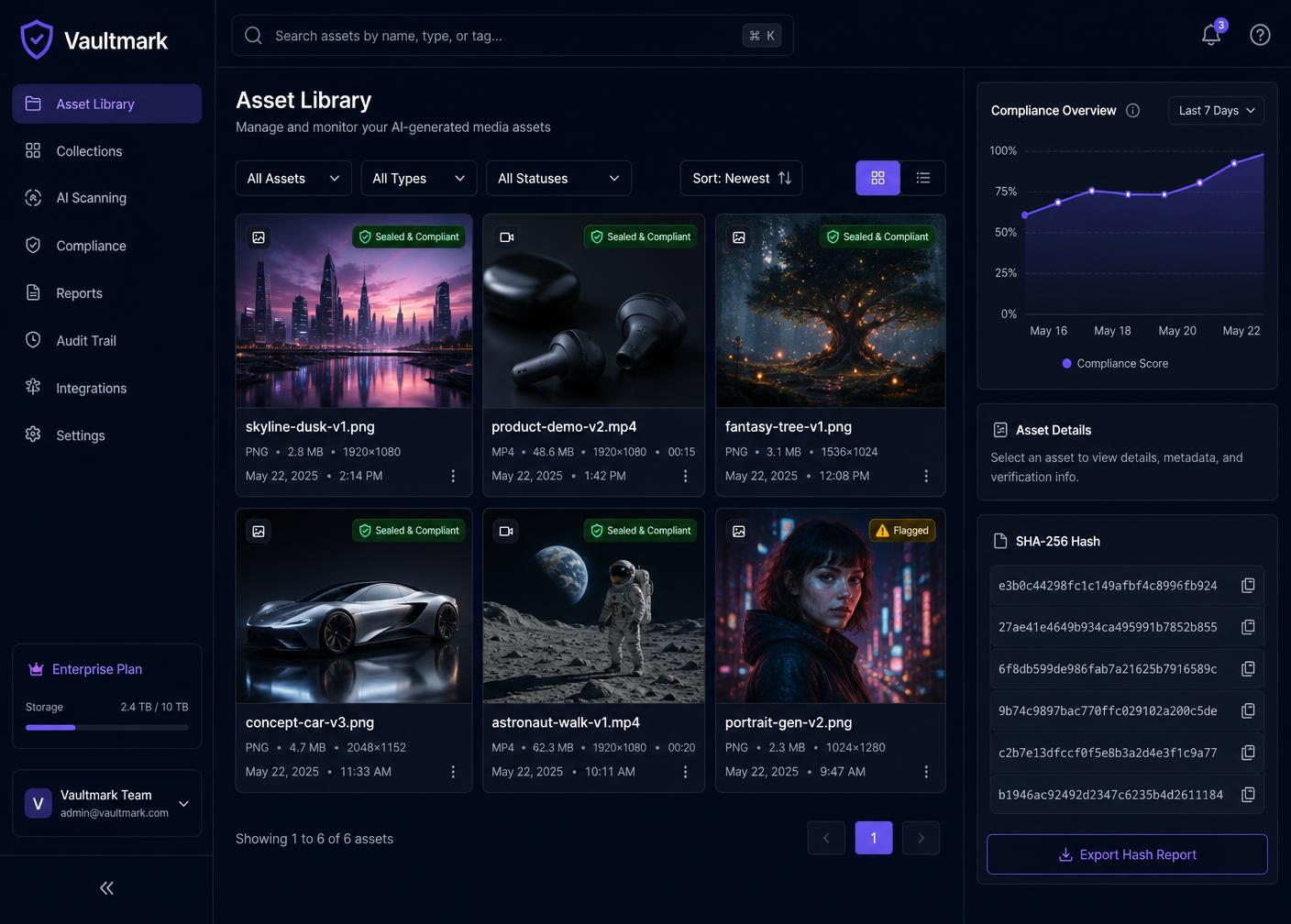Copy hash starting with e3b0c44298
Image resolution: width=1291 pixels, height=924 pixels.
pos(1248,586)
